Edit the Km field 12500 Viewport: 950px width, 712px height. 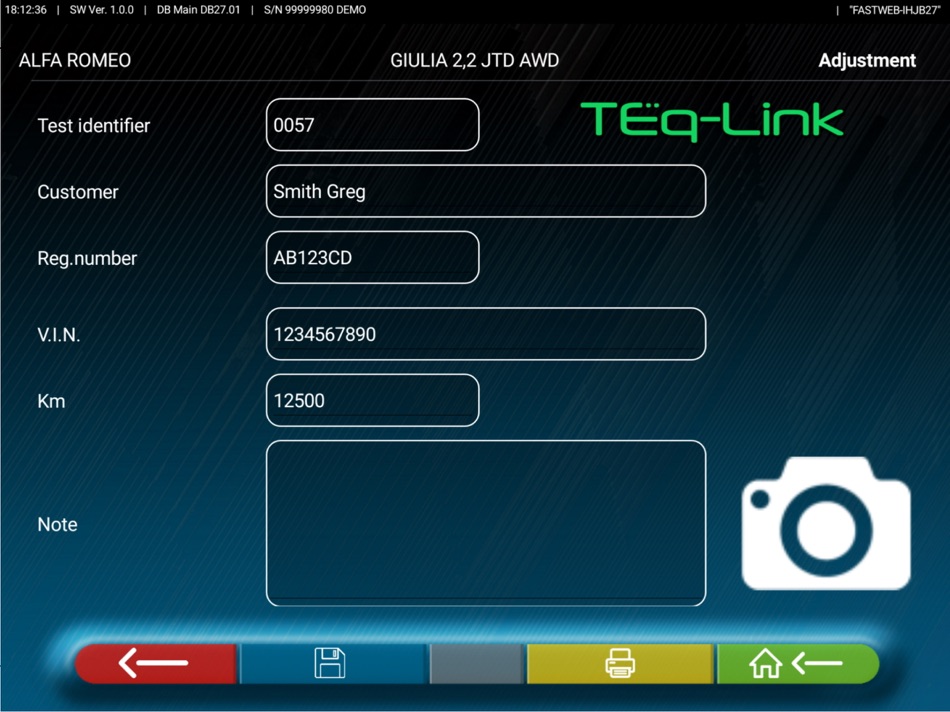pyautogui.click(x=373, y=401)
